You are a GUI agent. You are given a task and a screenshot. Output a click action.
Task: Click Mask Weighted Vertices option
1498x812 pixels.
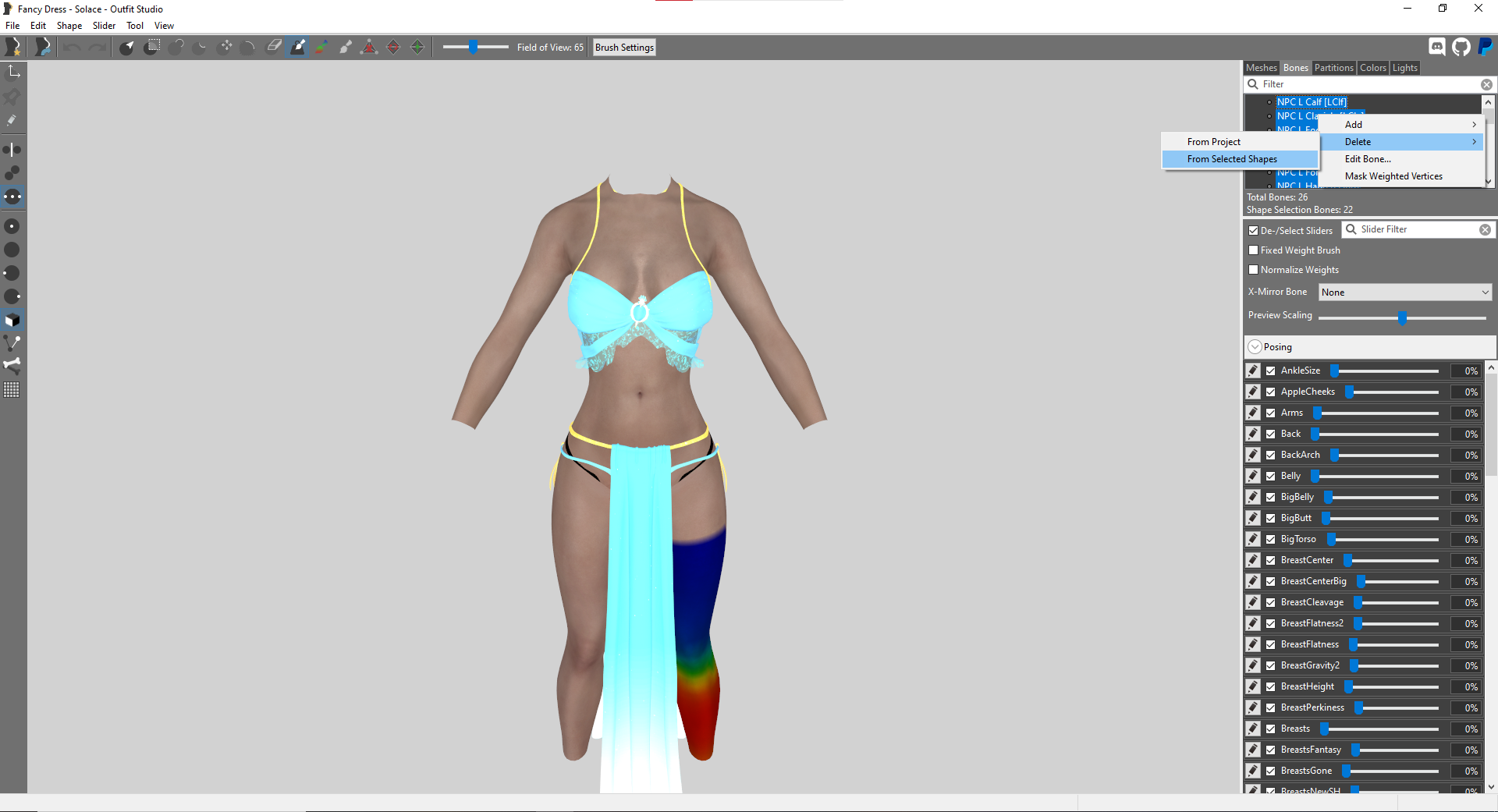click(1402, 176)
